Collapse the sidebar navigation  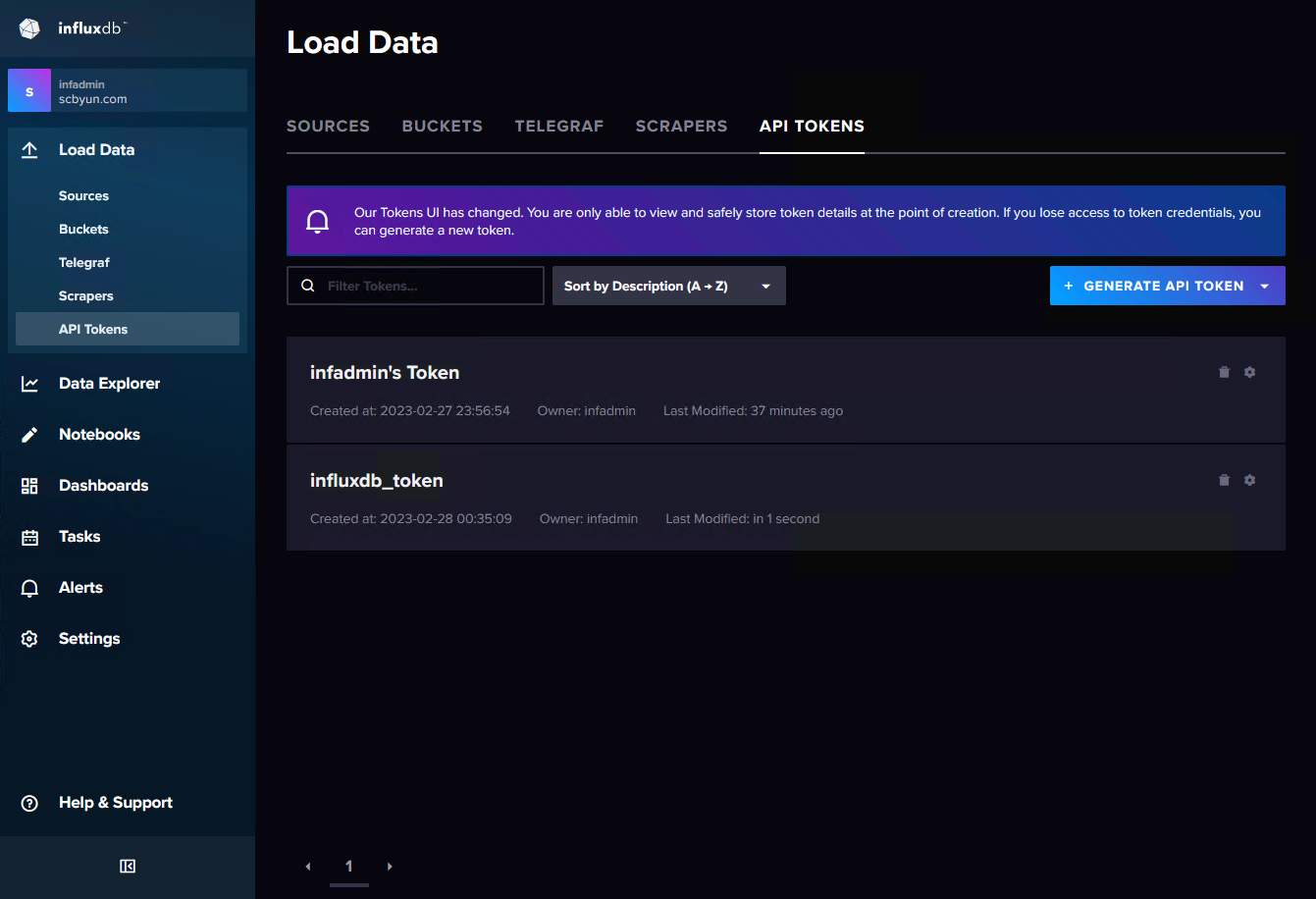point(128,866)
